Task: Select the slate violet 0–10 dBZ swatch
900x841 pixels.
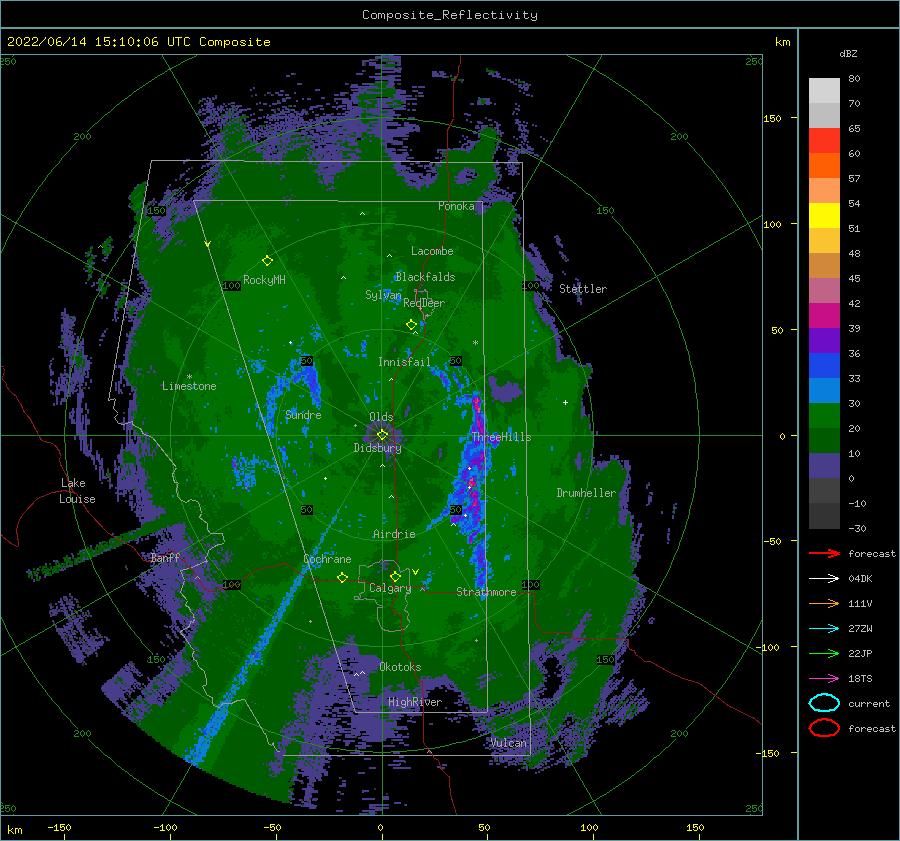Action: click(x=824, y=466)
